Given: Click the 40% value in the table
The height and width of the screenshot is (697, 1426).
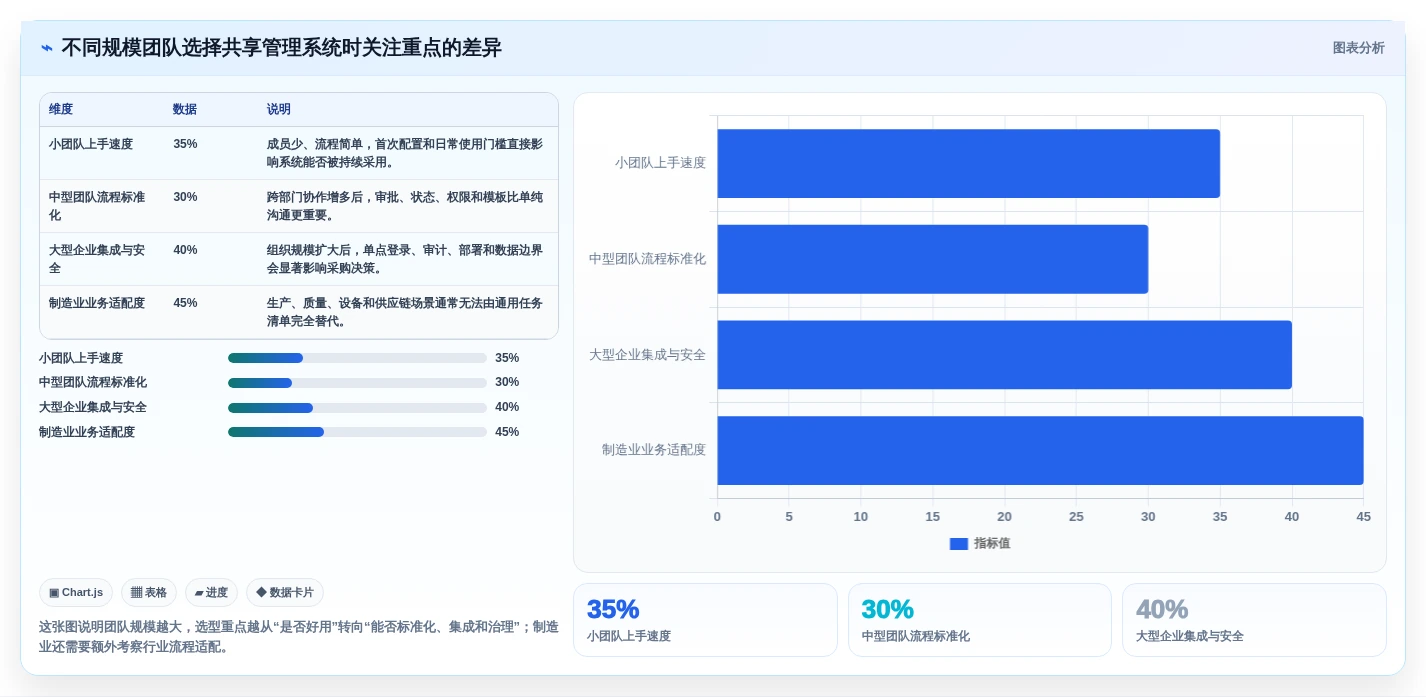Looking at the screenshot, I should tap(185, 250).
